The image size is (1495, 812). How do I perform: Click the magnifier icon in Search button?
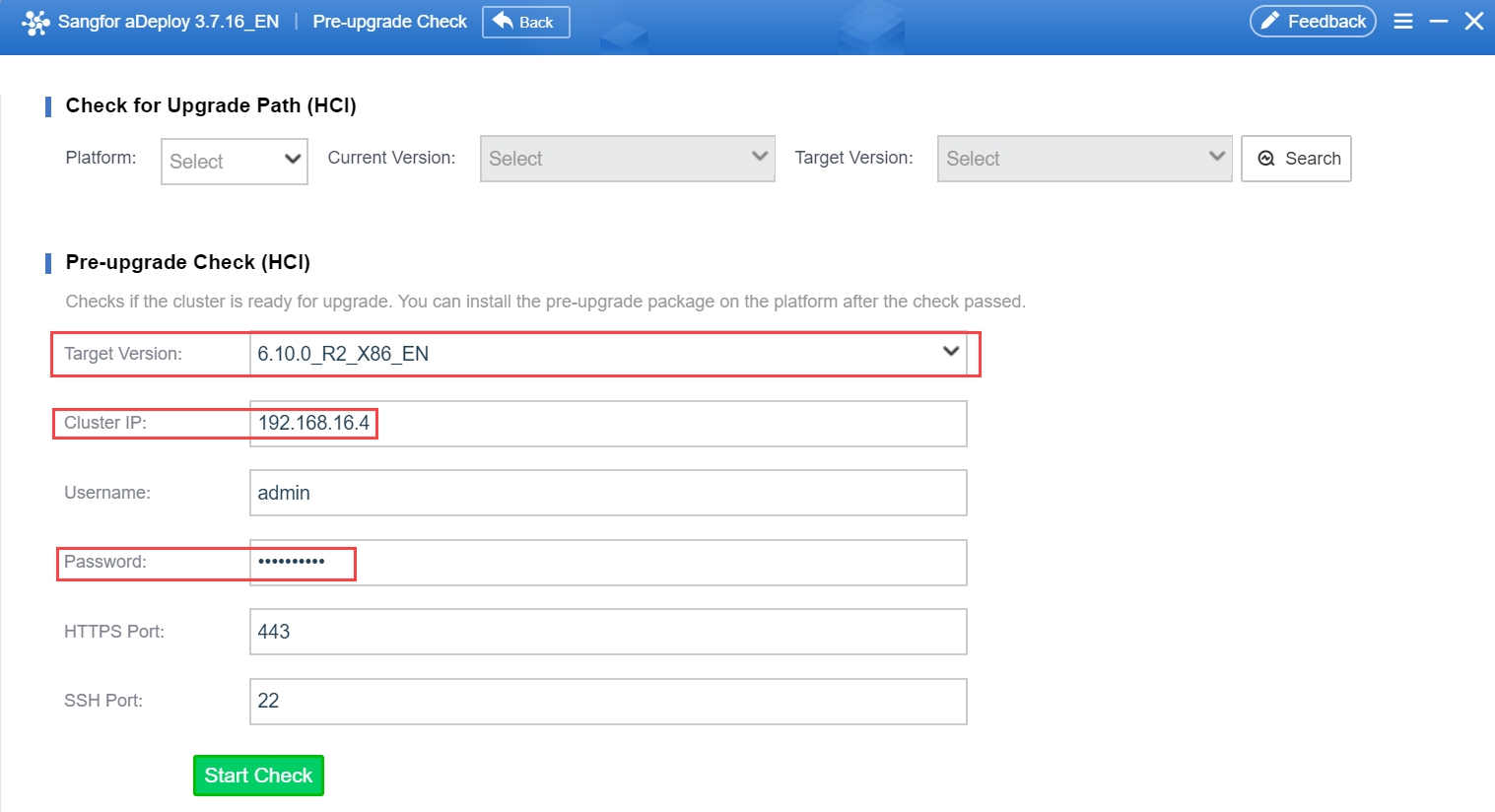1266,159
